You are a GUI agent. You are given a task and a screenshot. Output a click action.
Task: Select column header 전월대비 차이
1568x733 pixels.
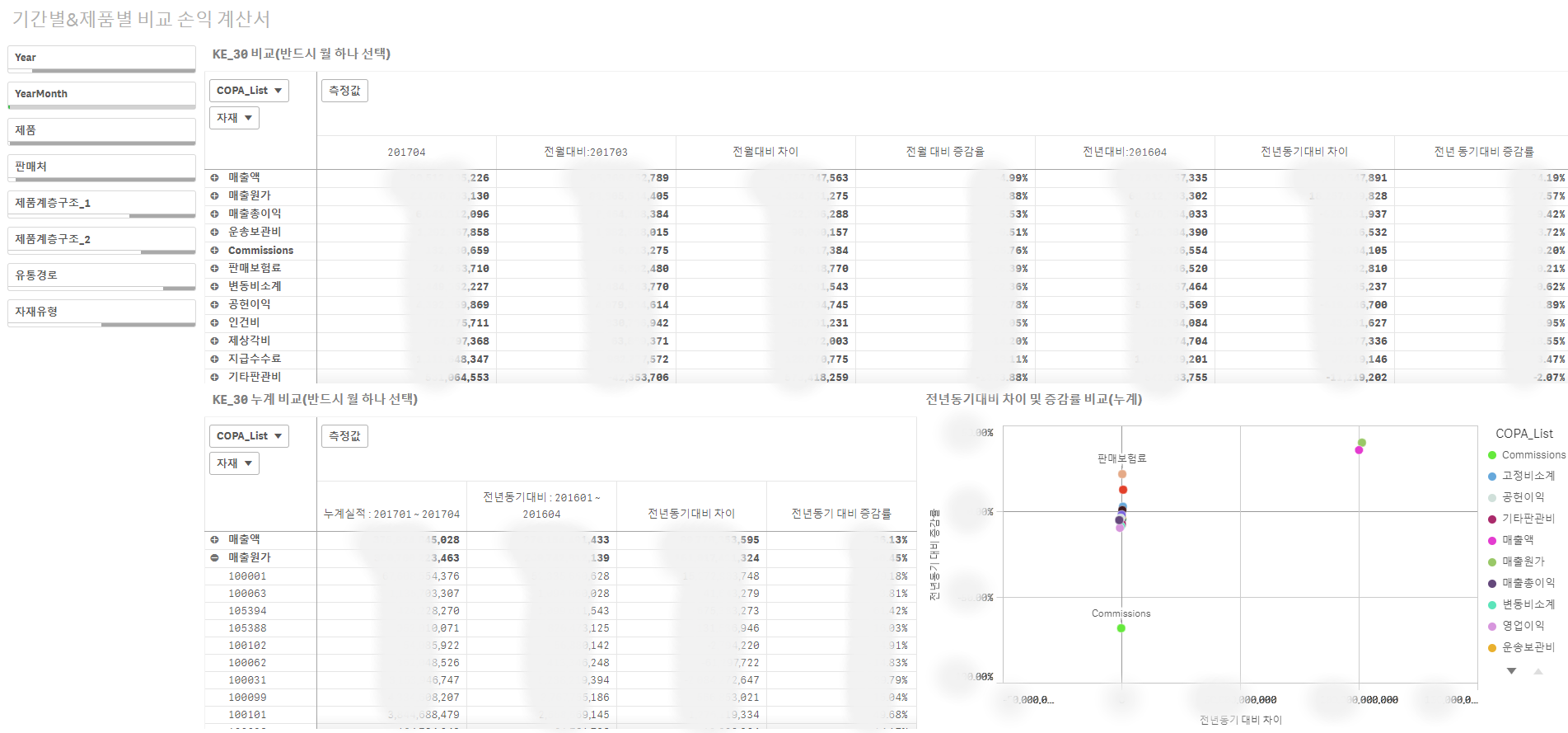click(765, 153)
